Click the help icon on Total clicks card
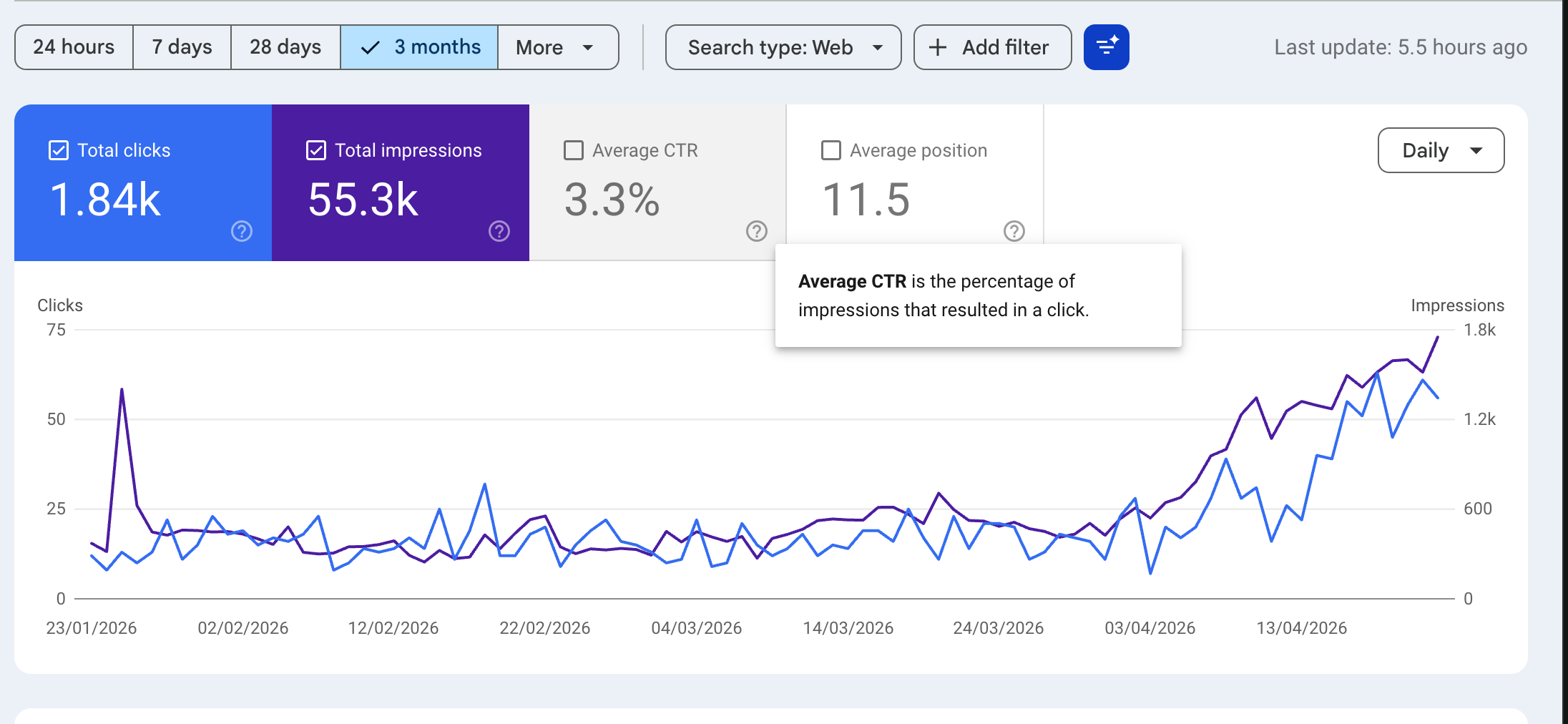Screen dimensions: 1568x724 click(x=242, y=231)
